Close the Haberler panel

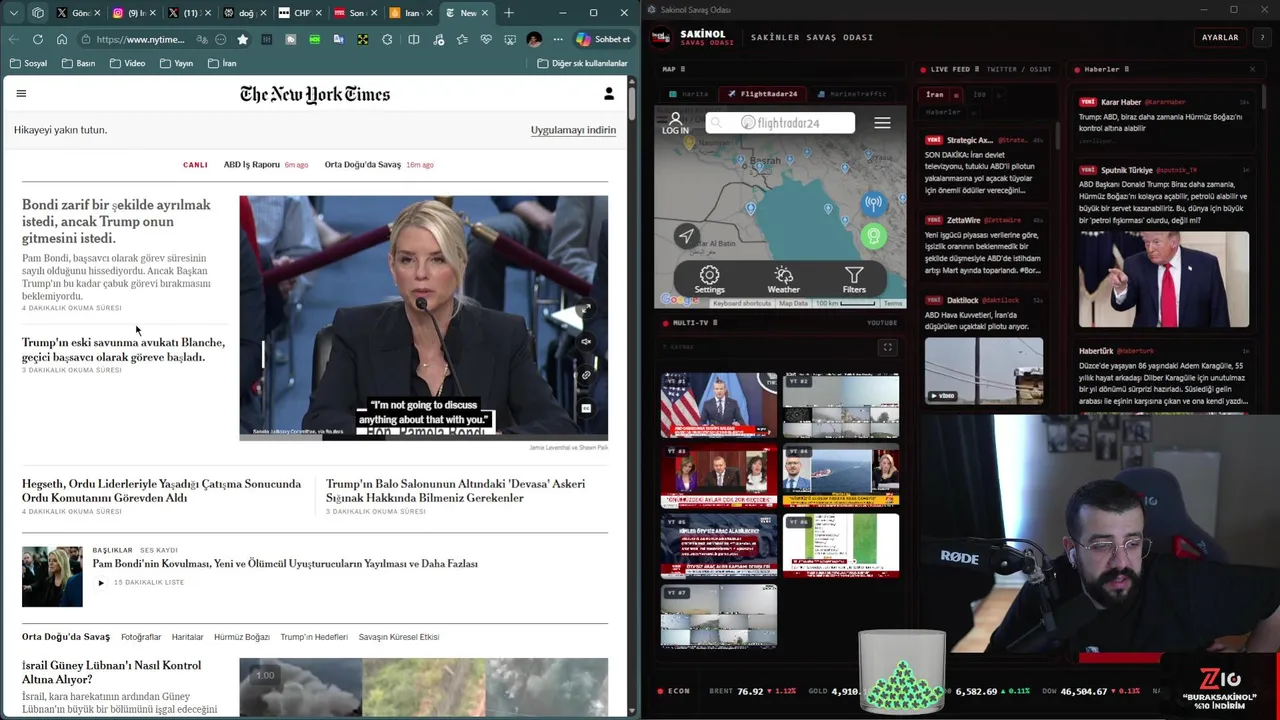(1252, 69)
